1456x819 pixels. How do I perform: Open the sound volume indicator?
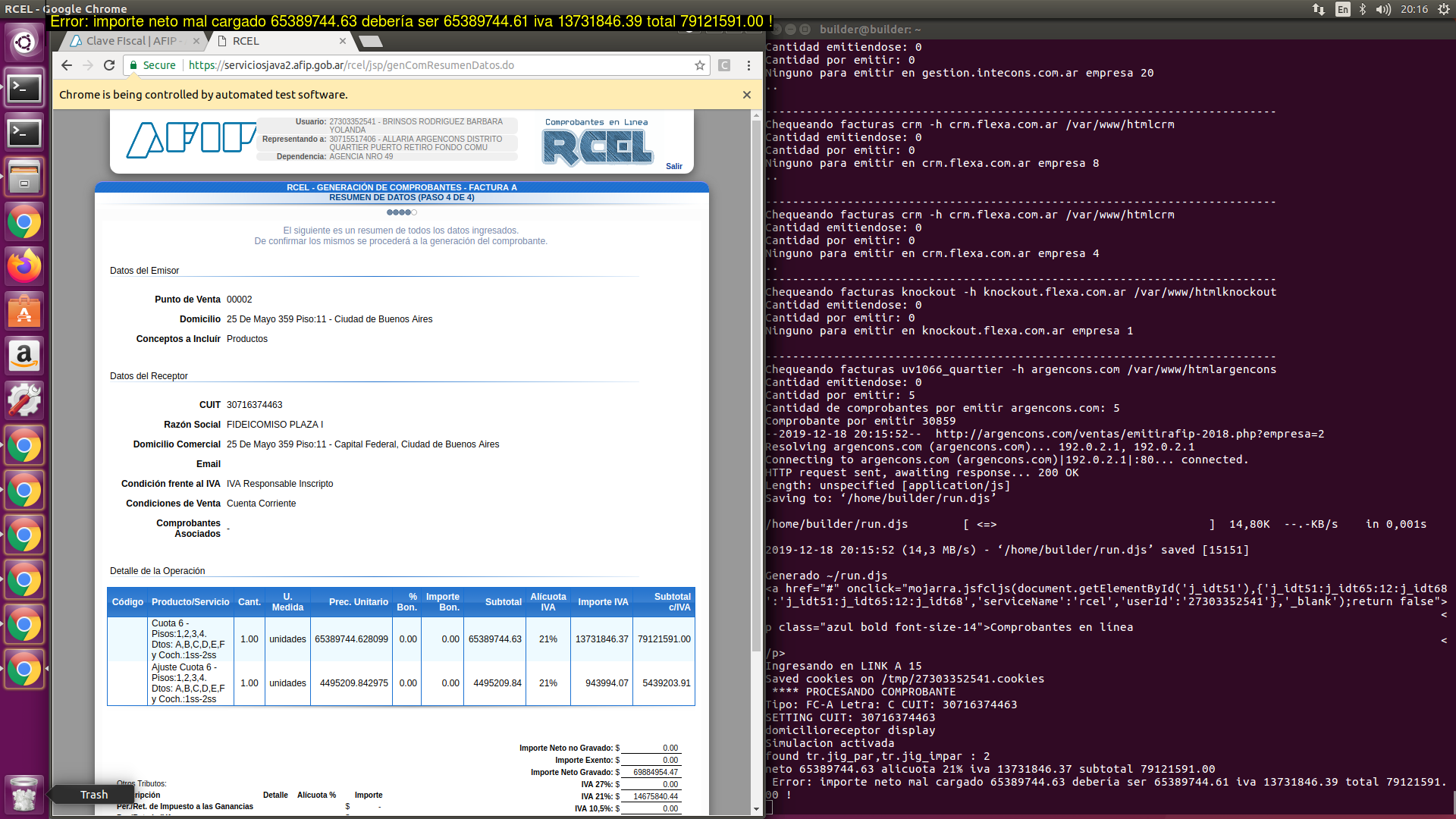click(1383, 9)
